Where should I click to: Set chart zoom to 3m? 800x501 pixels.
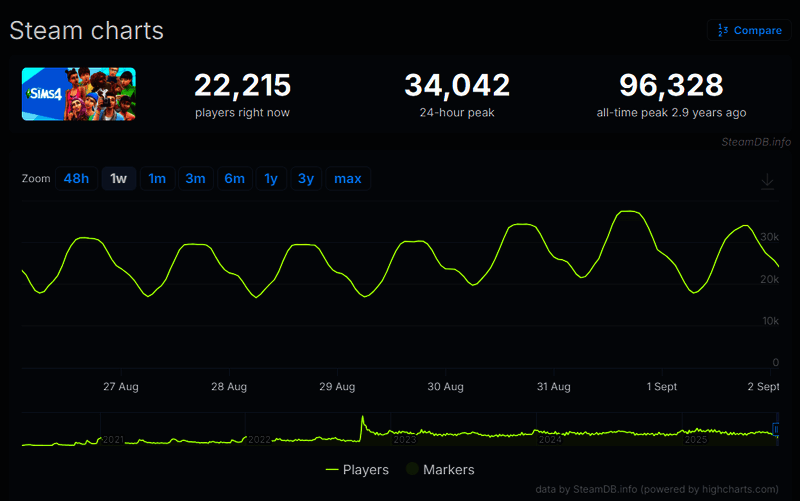(x=195, y=179)
